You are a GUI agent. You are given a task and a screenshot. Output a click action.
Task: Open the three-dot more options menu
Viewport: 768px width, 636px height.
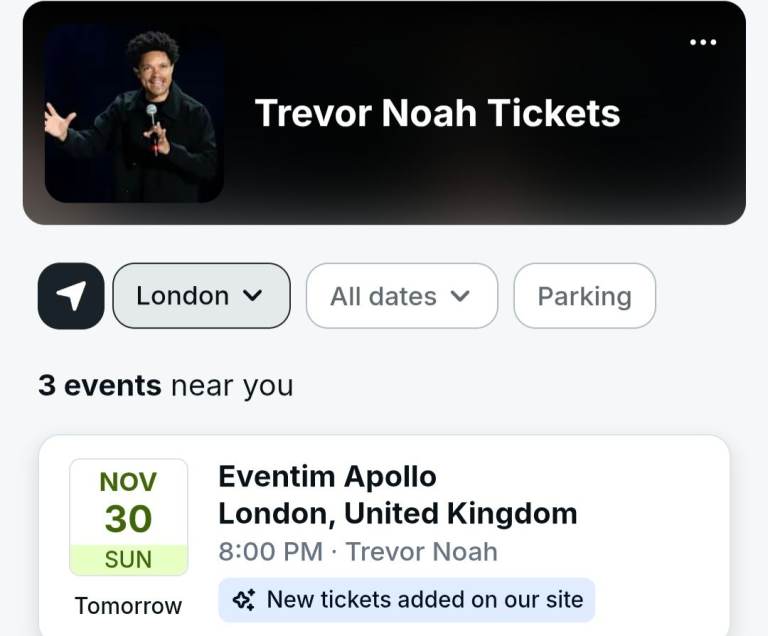[x=703, y=42]
